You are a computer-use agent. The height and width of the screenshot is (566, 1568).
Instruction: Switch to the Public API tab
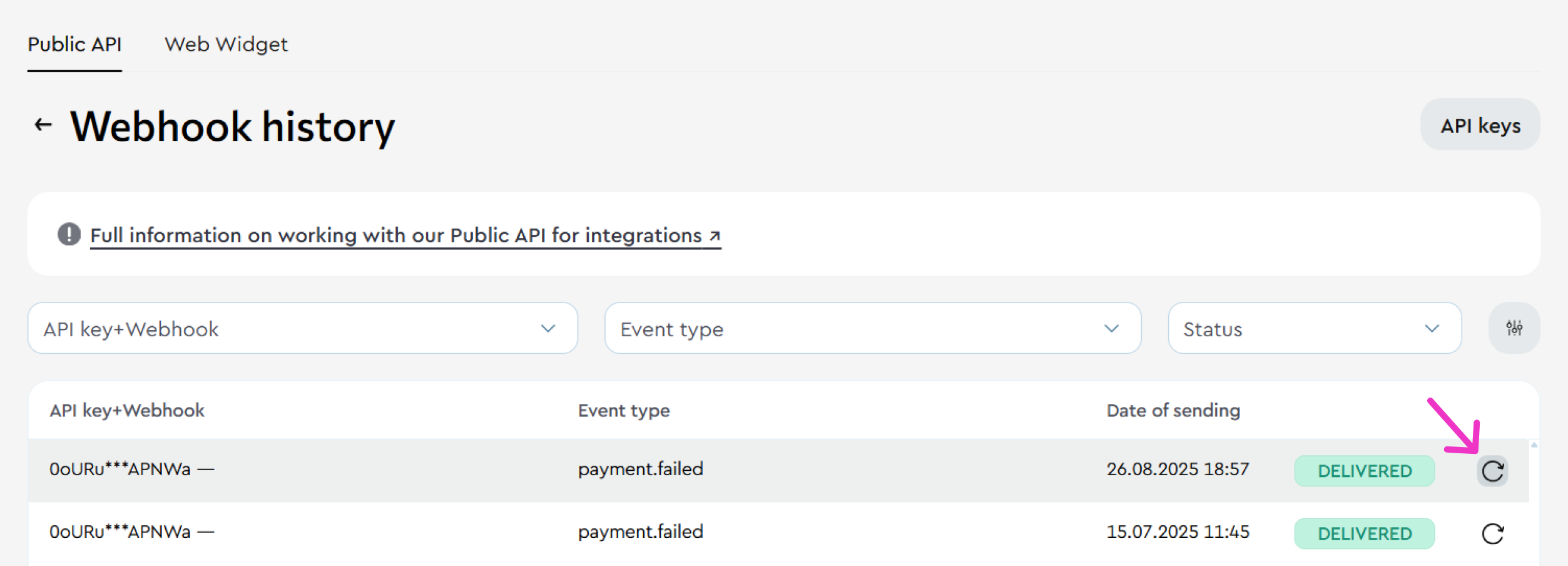pos(74,44)
